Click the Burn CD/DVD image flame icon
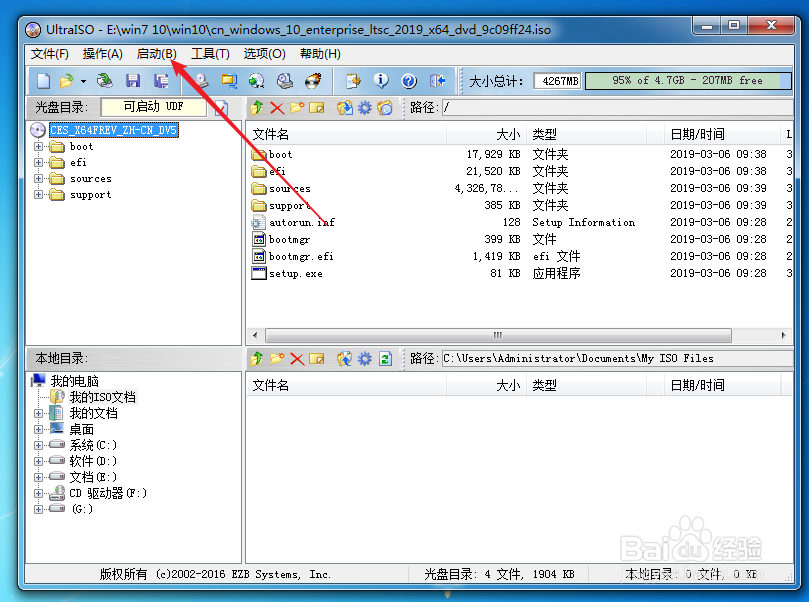Image resolution: width=809 pixels, height=602 pixels. [313, 81]
